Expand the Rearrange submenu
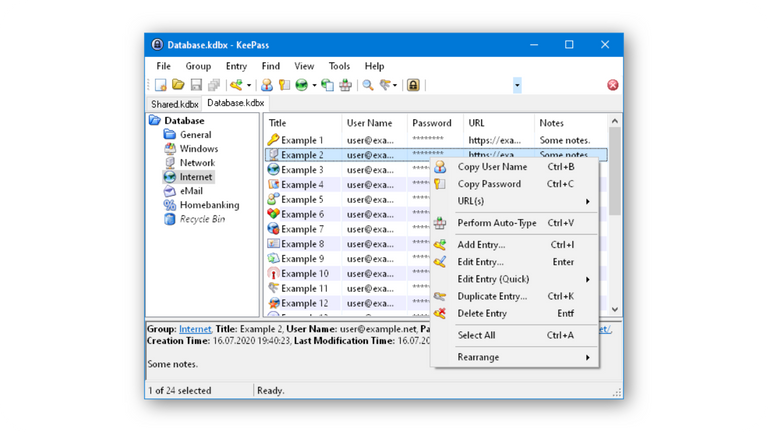 515,358
